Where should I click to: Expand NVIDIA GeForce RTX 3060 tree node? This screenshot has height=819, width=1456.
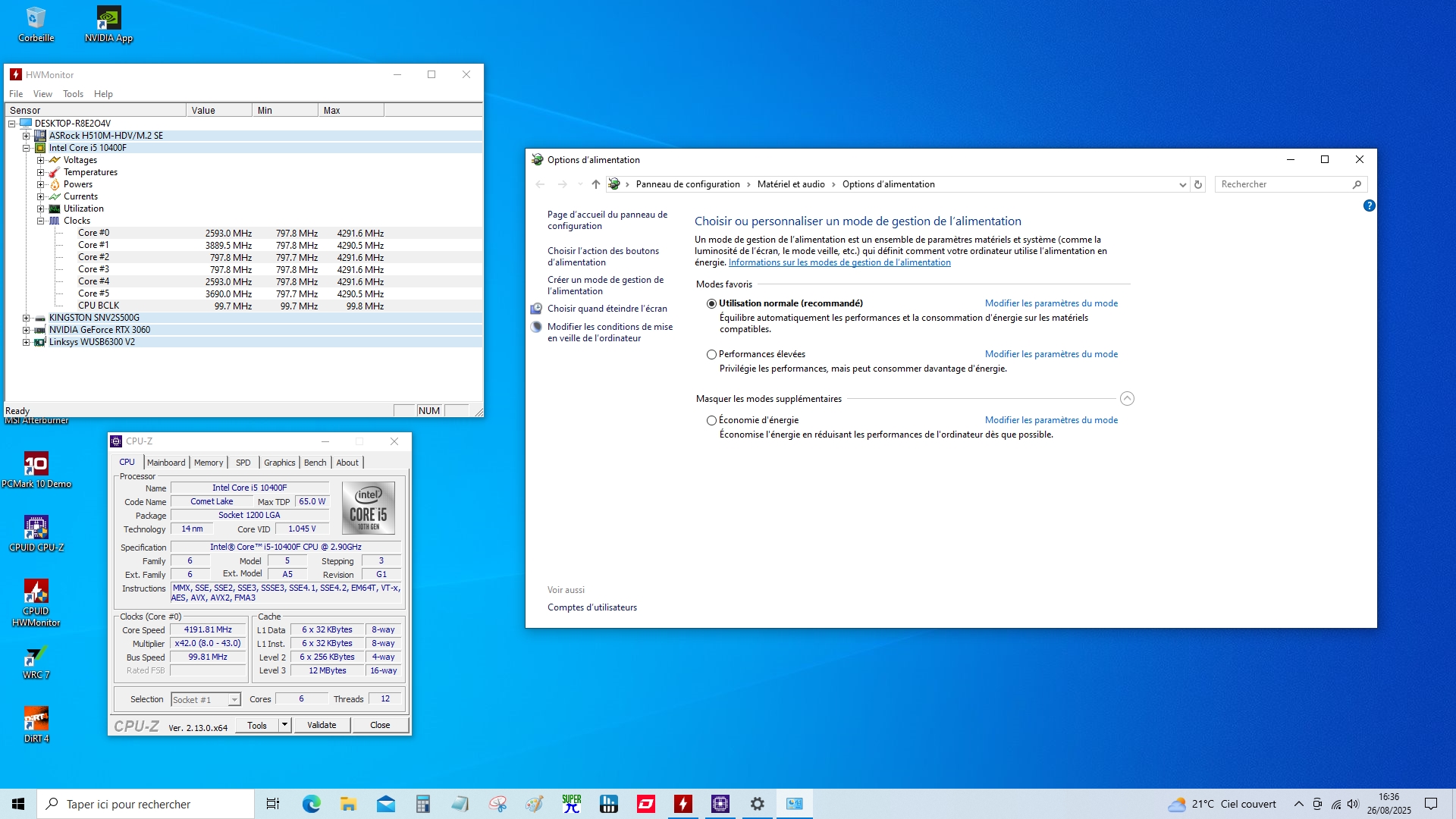click(27, 330)
